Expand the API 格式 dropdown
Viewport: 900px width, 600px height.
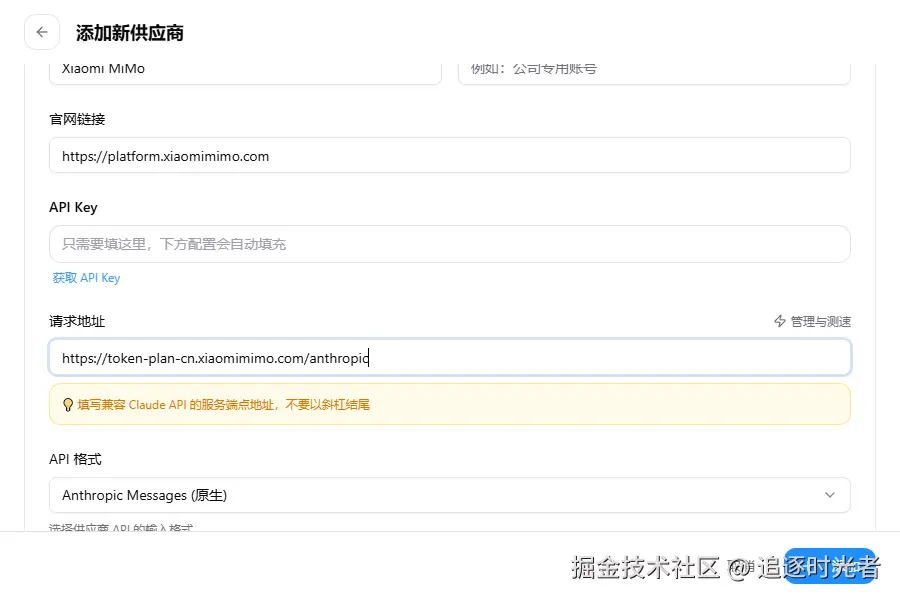click(450, 495)
